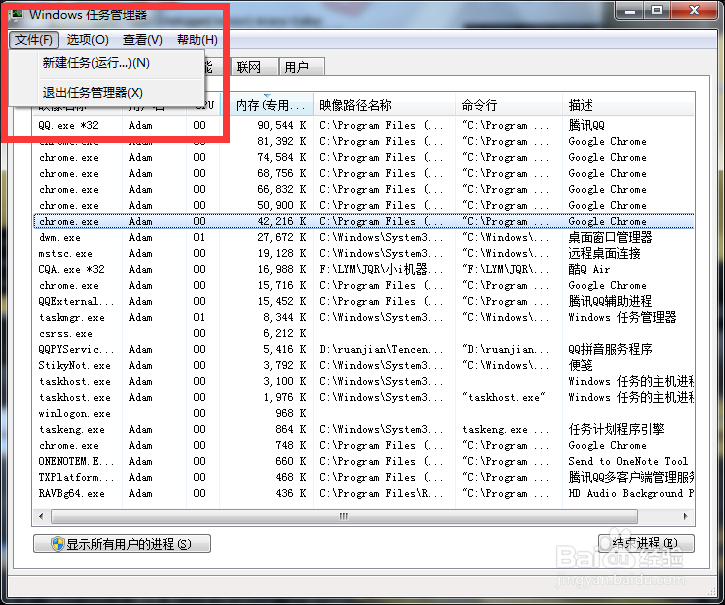This screenshot has height=605, width=725.
Task: Click the Windows 任务管理器 description
Action: click(x=622, y=318)
